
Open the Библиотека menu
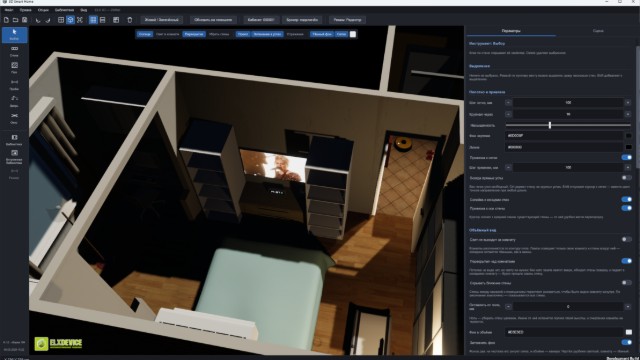point(64,10)
